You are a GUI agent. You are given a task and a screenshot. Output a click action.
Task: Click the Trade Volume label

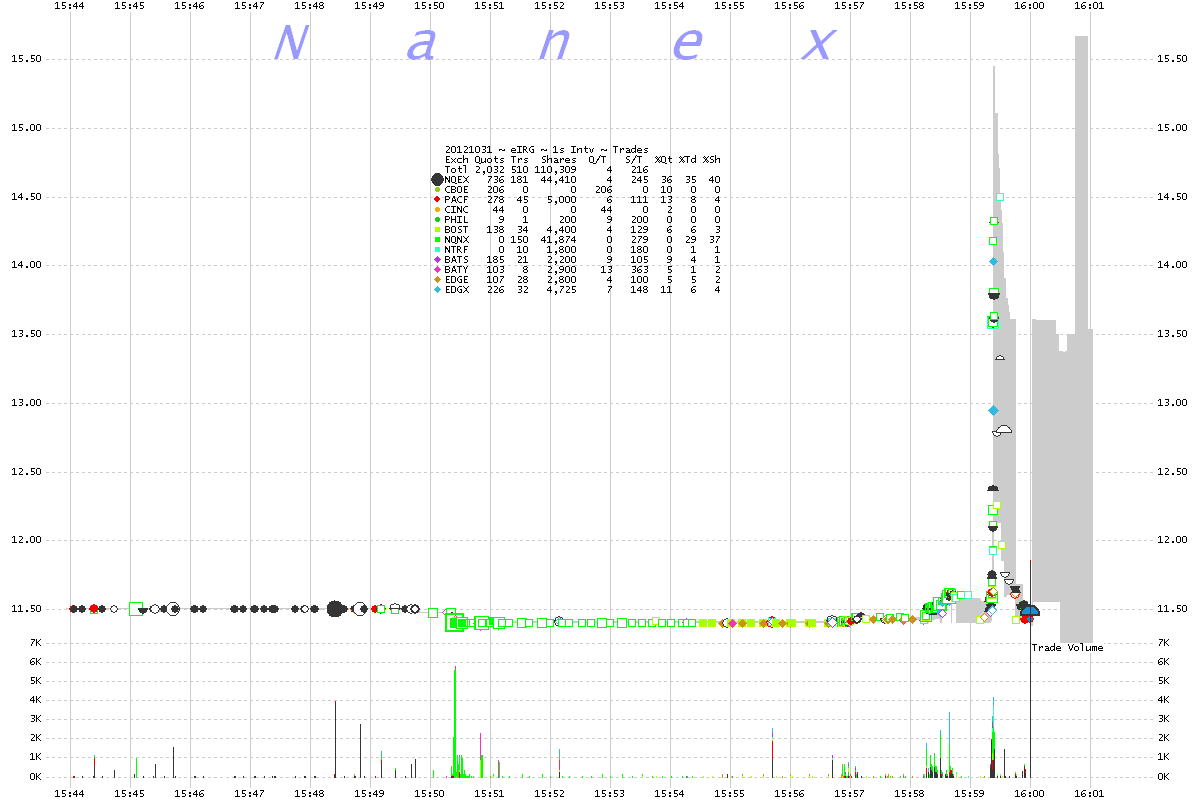pos(1068,648)
